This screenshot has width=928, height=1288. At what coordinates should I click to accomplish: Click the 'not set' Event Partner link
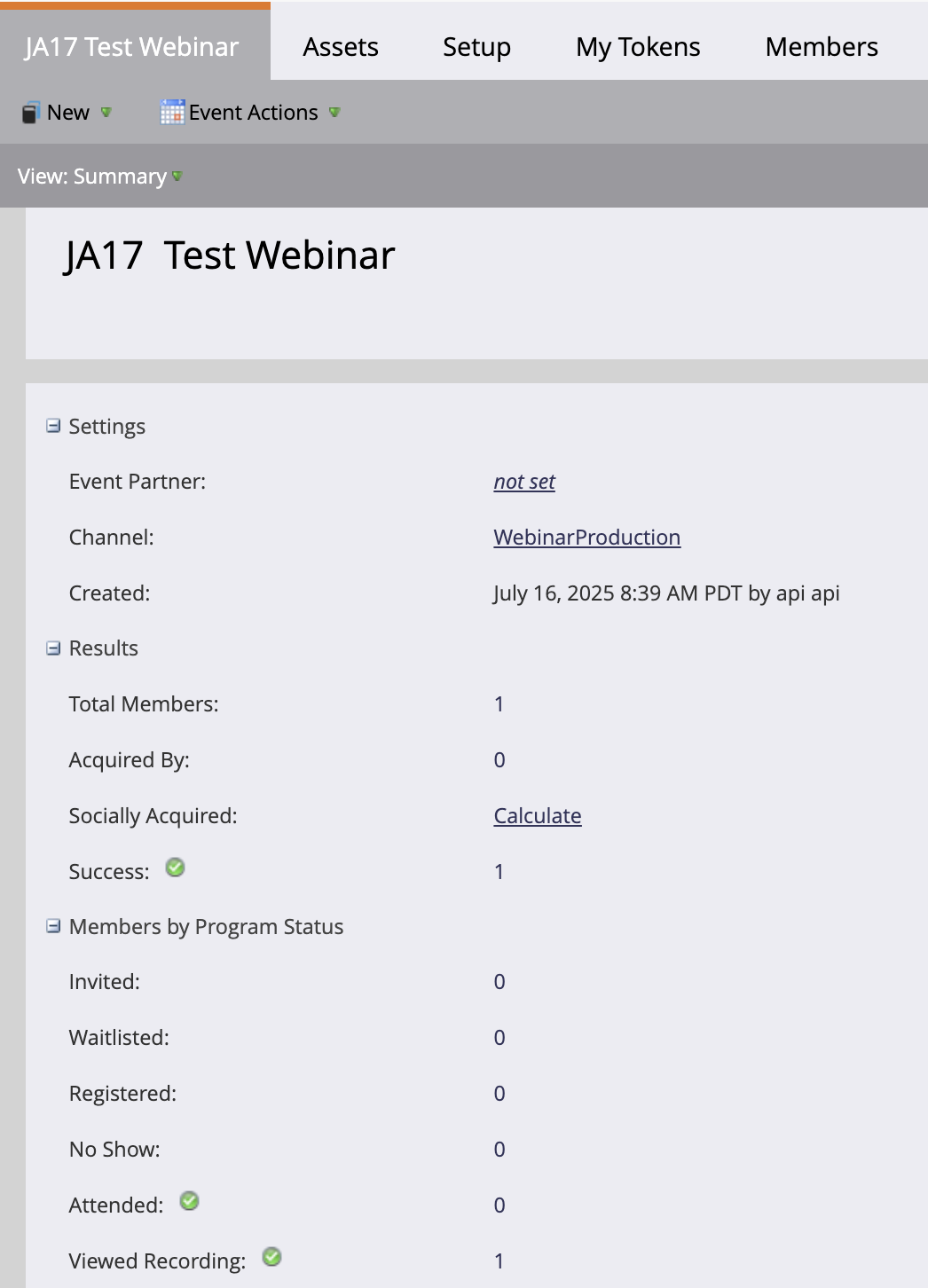click(524, 482)
